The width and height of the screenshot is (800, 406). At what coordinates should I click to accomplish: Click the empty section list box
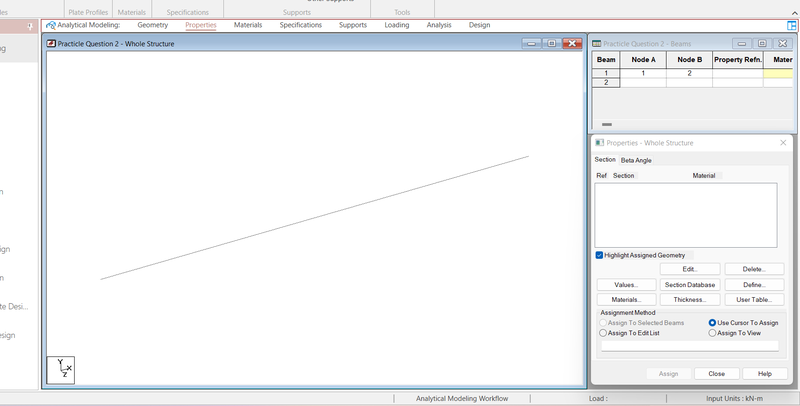pyautogui.click(x=686, y=215)
